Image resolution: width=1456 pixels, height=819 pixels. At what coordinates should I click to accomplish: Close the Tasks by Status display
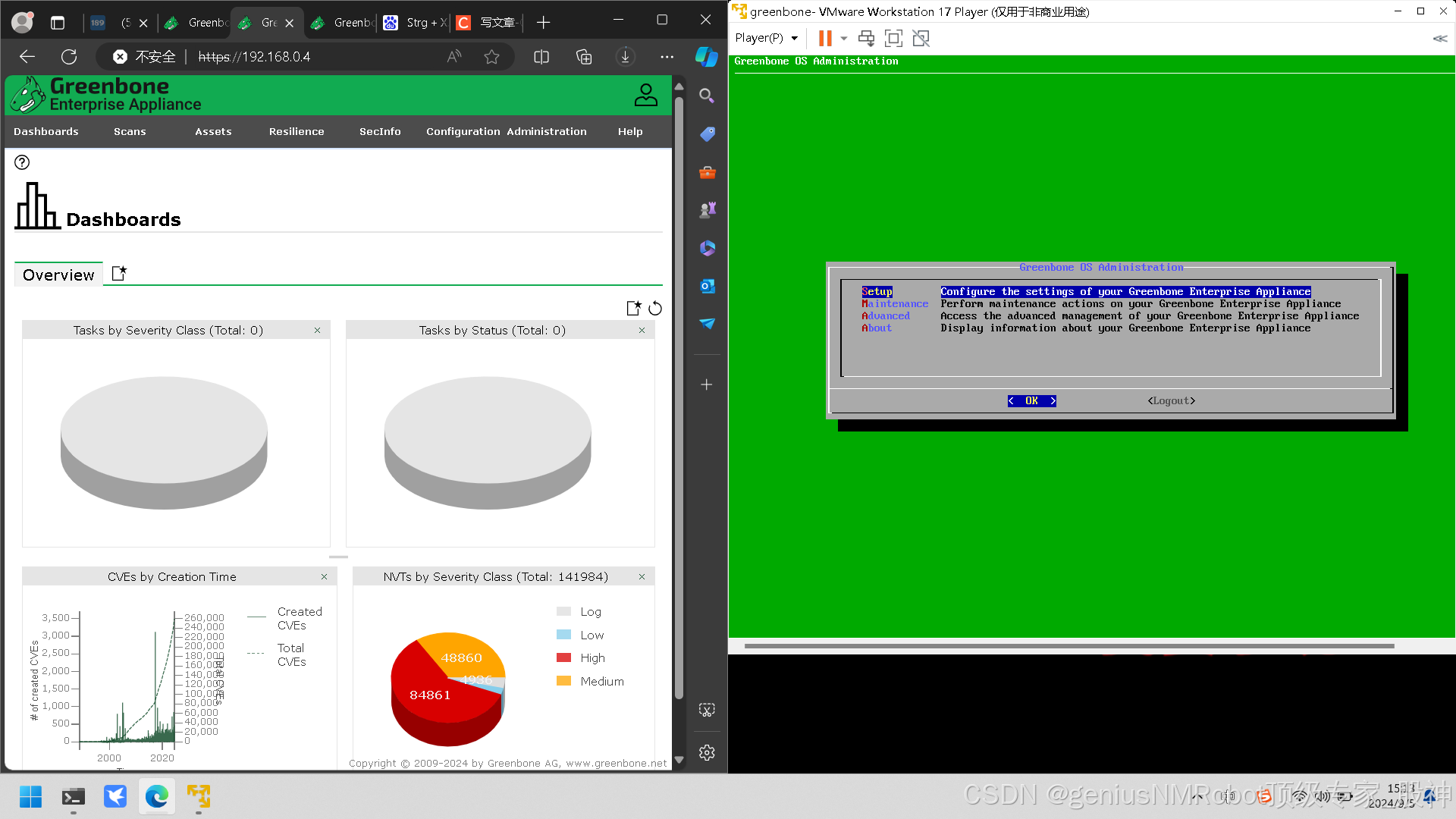coord(642,331)
